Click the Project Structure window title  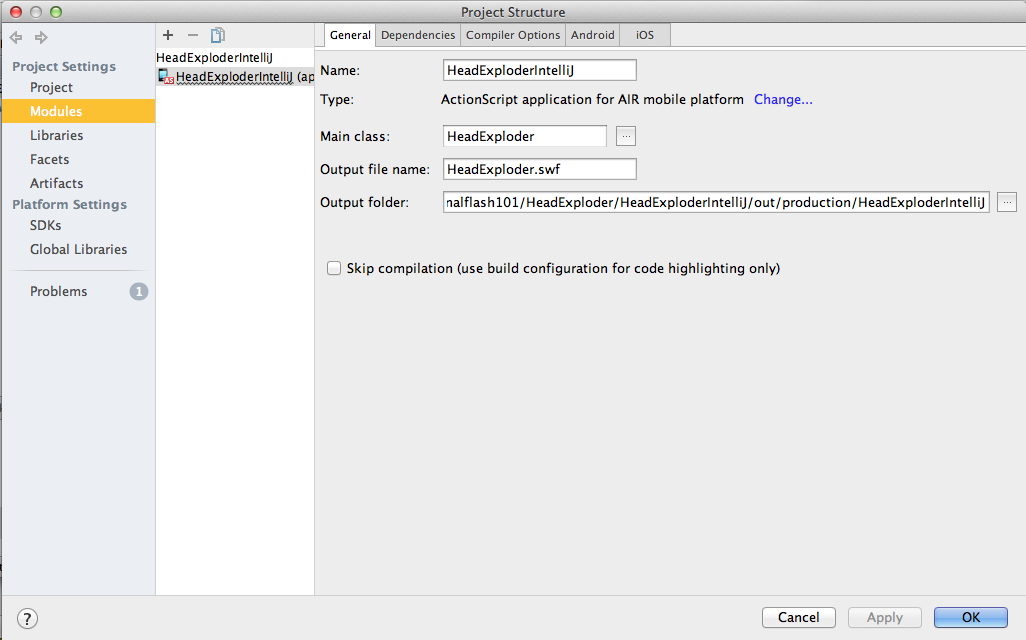(x=513, y=12)
